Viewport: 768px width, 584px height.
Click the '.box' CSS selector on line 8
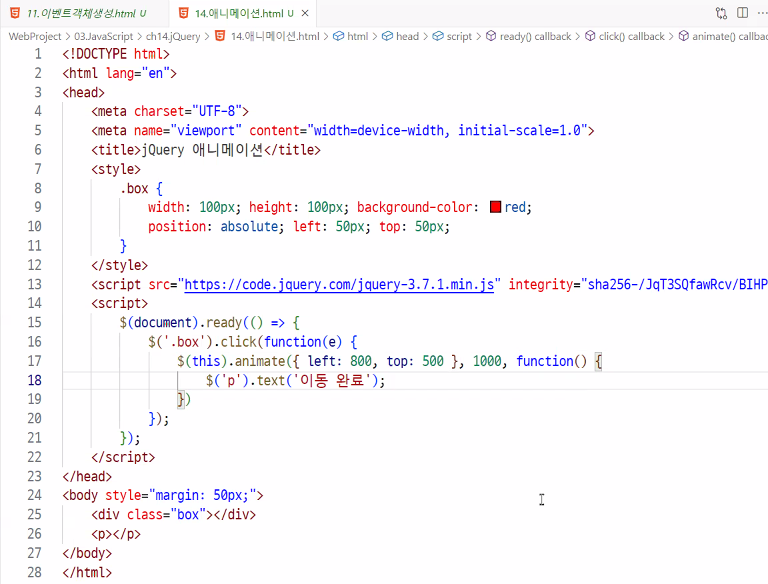134,189
